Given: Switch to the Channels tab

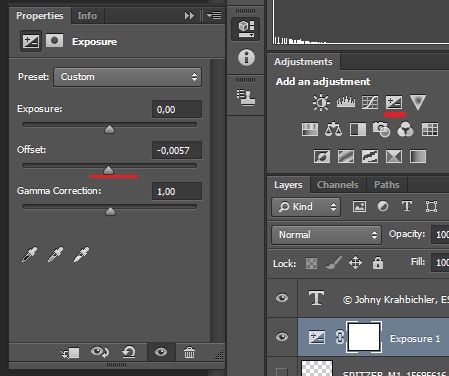Looking at the screenshot, I should (x=338, y=185).
